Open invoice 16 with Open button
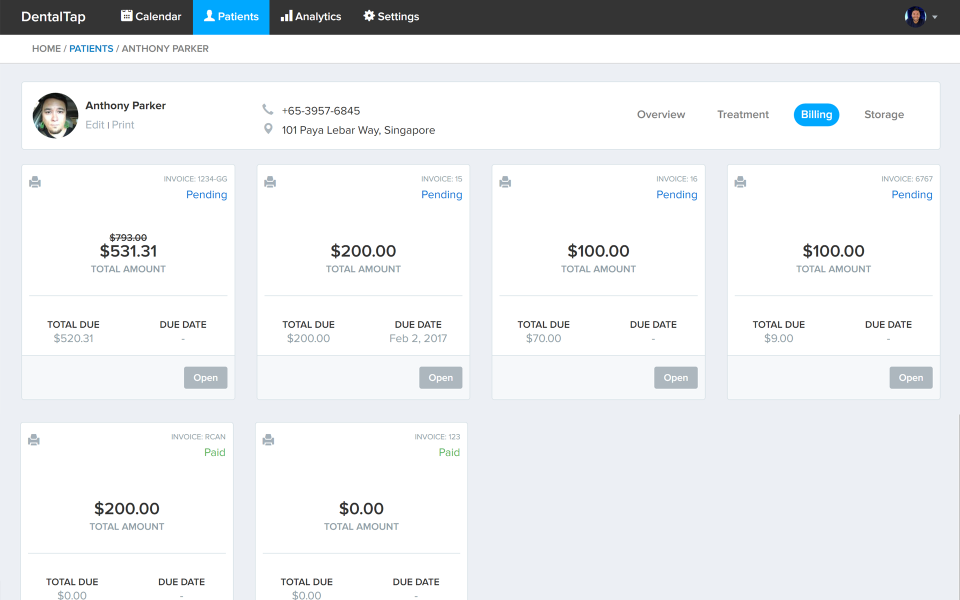The height and width of the screenshot is (600, 960). pos(676,378)
